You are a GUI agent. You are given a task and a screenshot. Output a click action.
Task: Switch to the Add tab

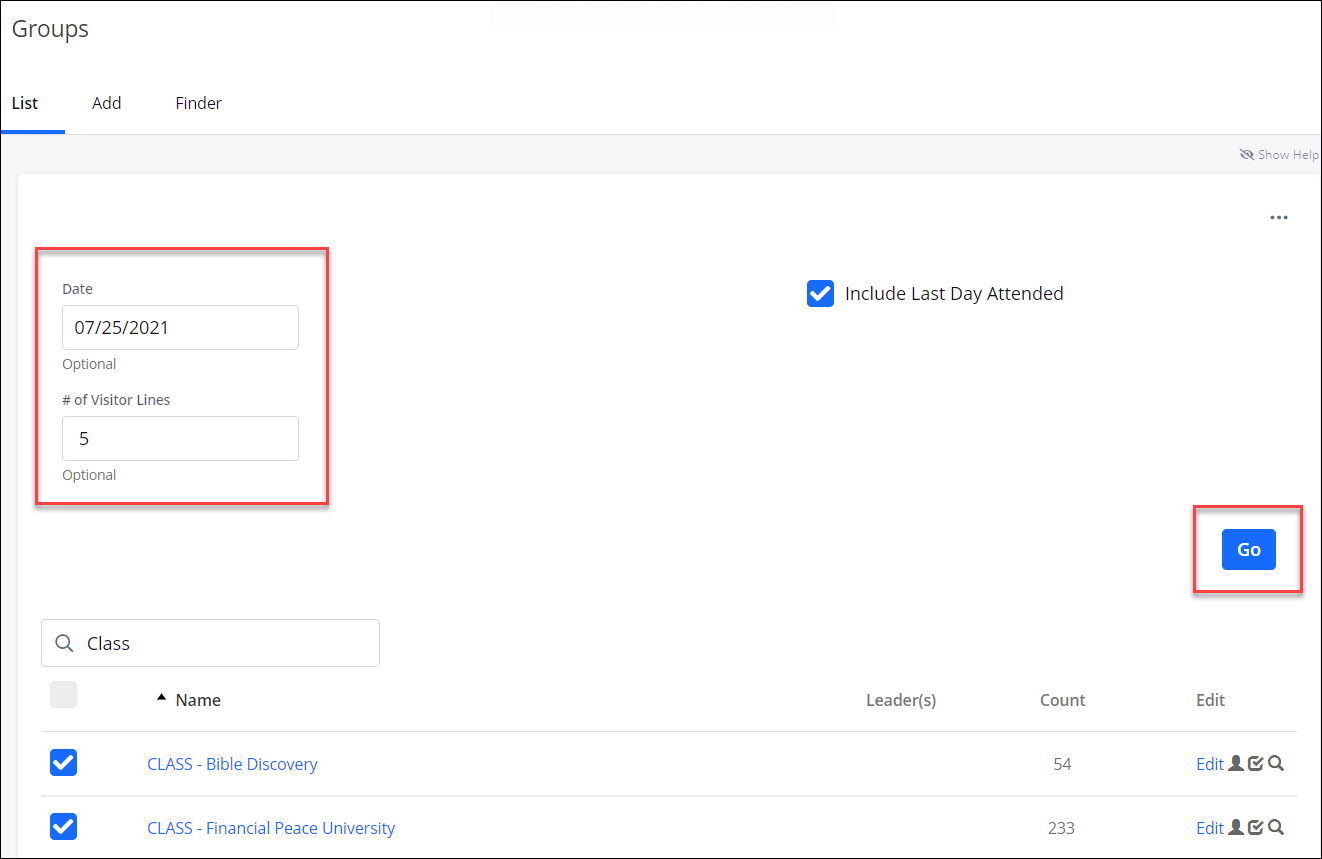coord(106,103)
